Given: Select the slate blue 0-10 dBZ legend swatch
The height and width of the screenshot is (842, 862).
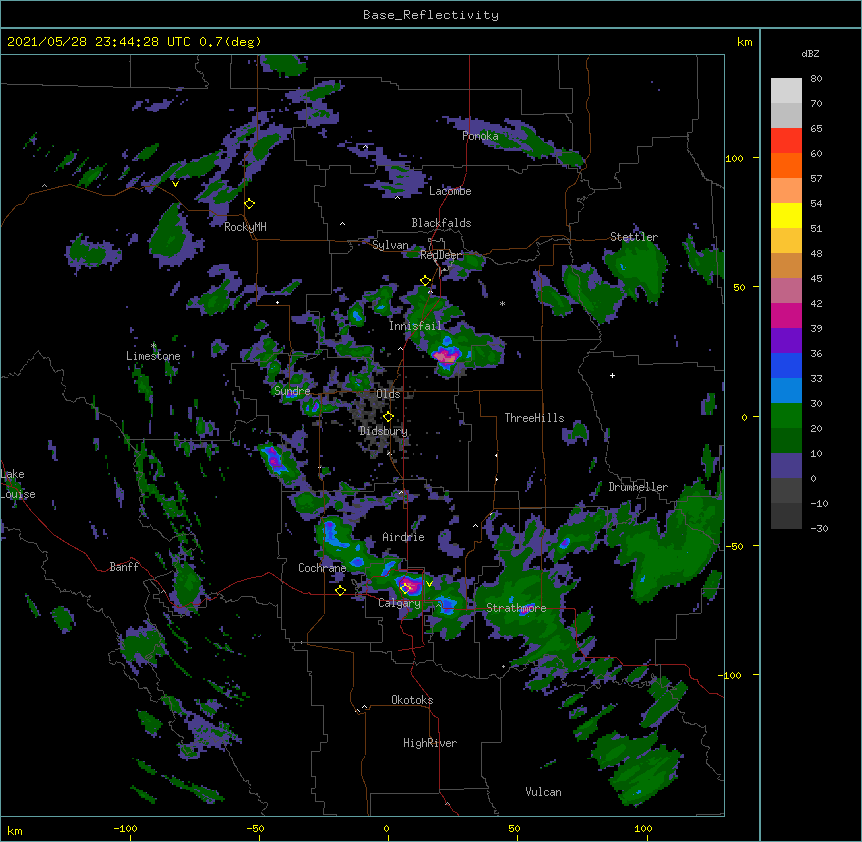Looking at the screenshot, I should coord(786,466).
